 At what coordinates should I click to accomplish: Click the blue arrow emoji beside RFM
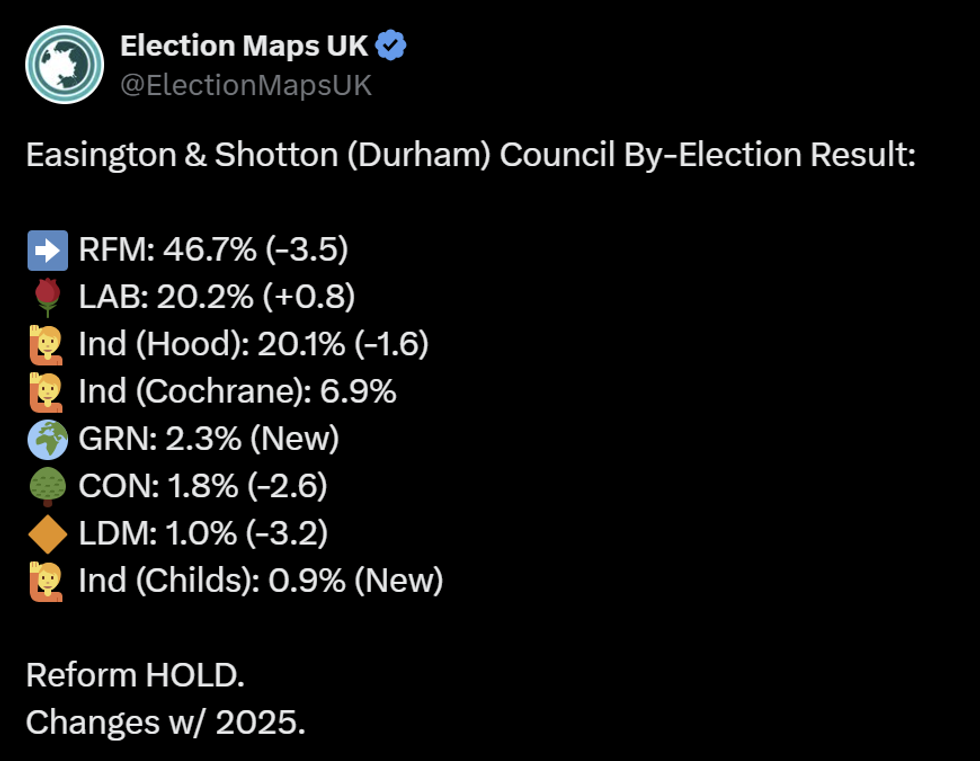pyautogui.click(x=47, y=249)
